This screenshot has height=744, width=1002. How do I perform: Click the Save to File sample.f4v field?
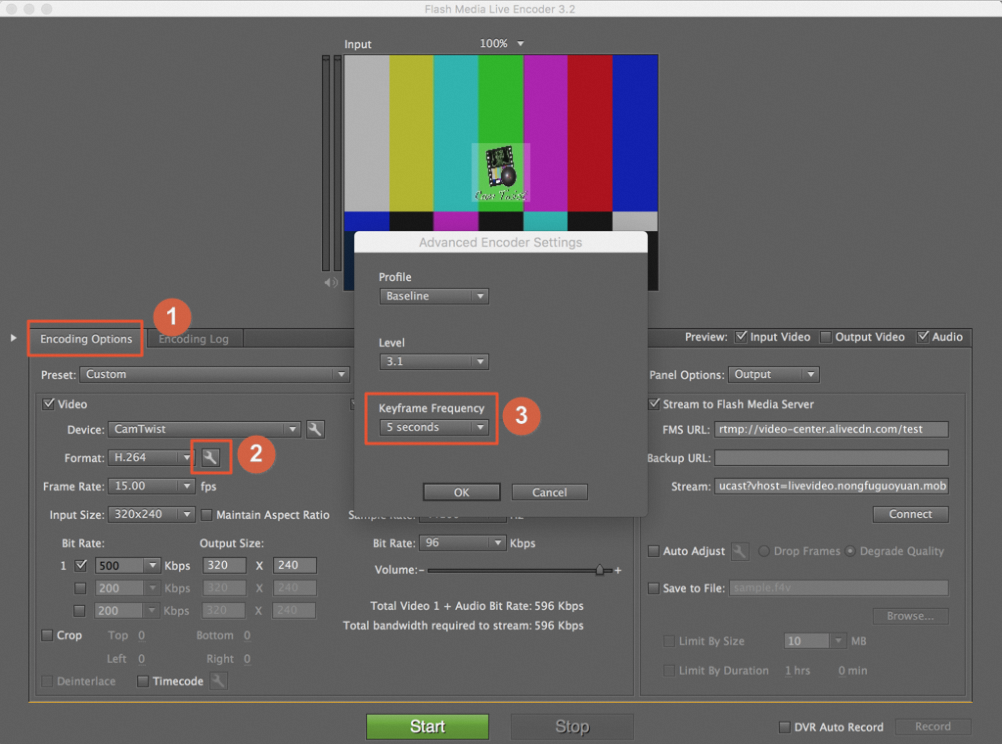[838, 588]
